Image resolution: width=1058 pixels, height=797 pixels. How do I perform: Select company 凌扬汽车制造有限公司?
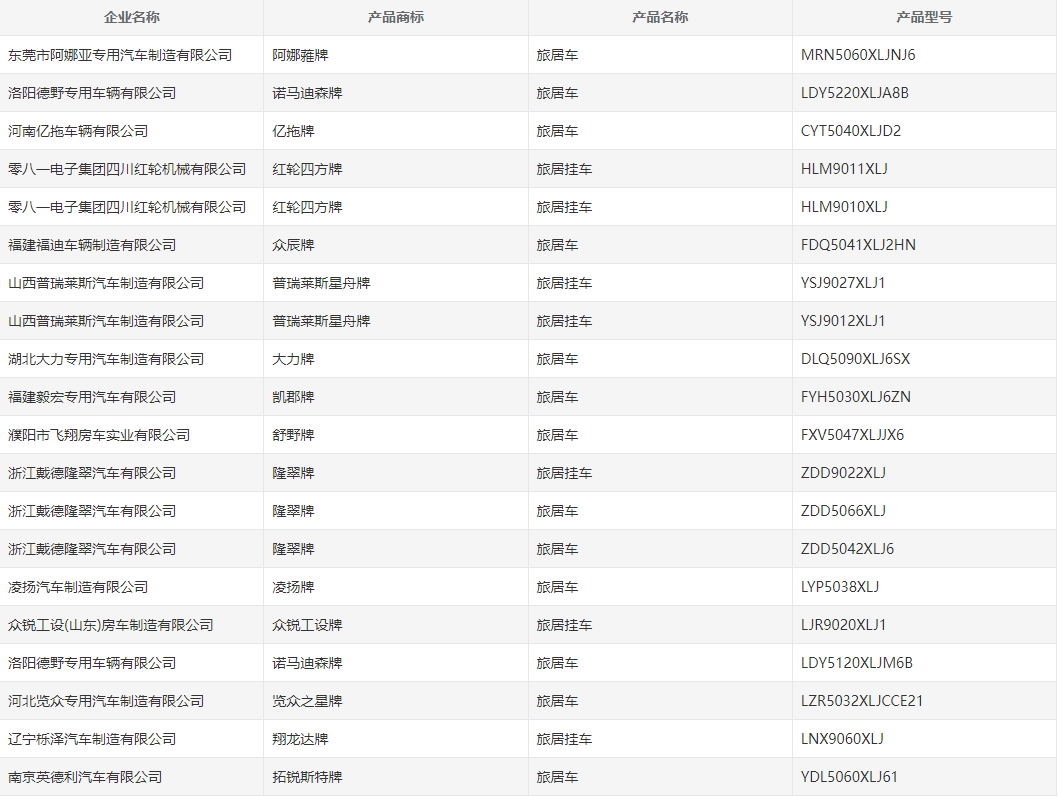(78, 587)
